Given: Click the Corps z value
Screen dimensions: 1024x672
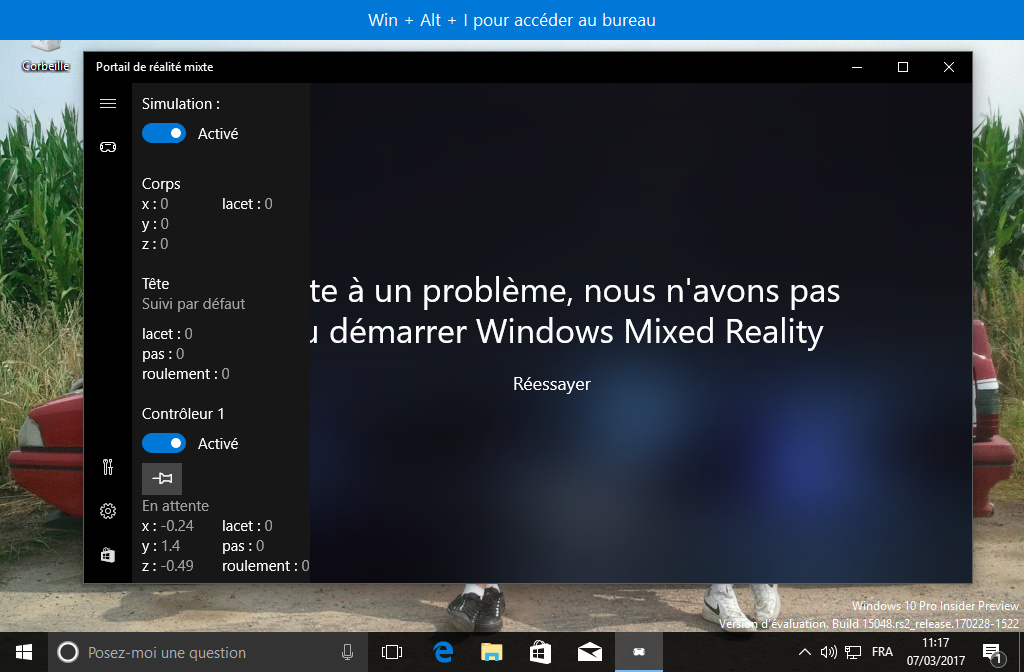Looking at the screenshot, I should coord(165,244).
